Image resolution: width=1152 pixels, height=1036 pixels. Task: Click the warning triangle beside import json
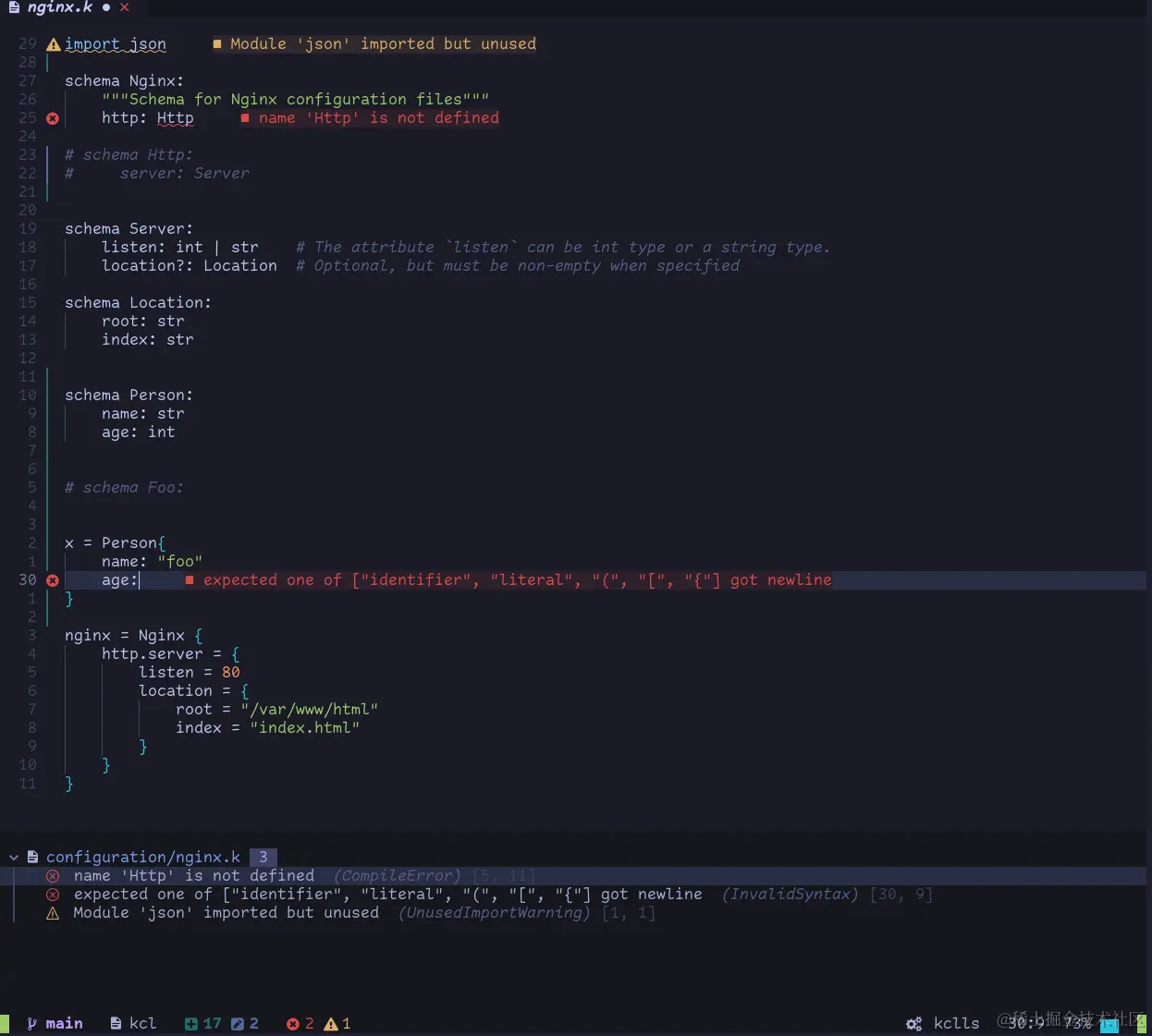coord(54,44)
